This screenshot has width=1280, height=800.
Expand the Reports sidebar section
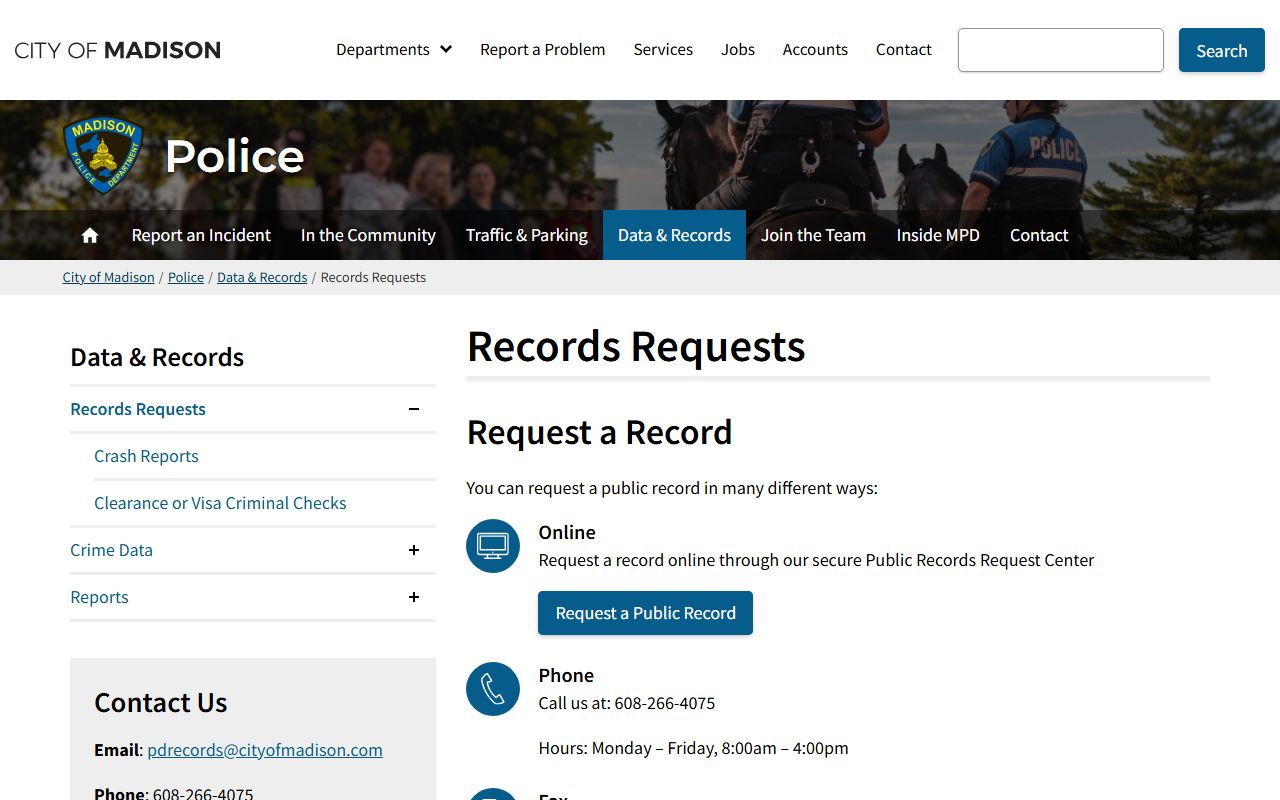414,597
